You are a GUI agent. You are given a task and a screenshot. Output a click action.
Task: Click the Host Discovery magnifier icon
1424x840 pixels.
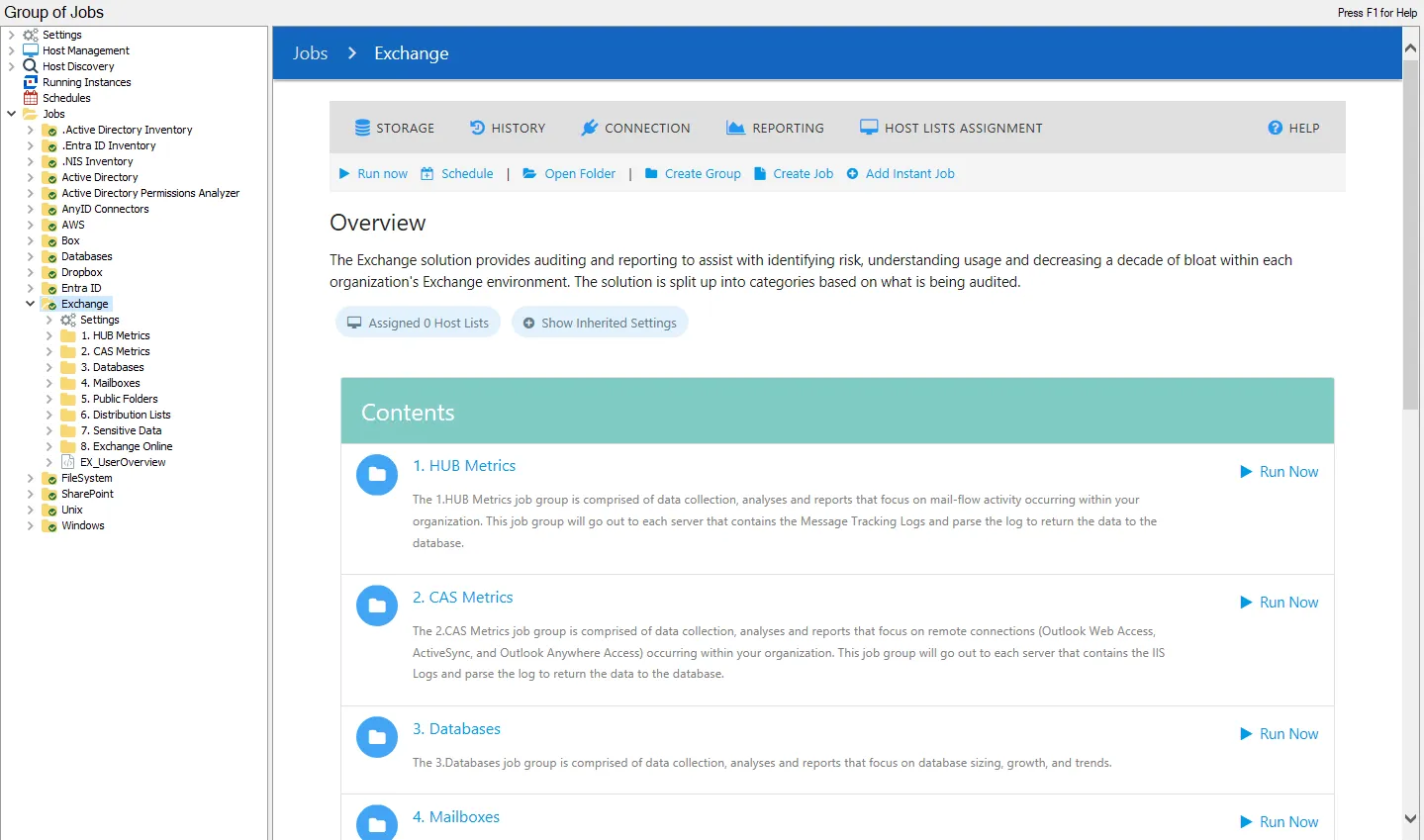(x=31, y=66)
